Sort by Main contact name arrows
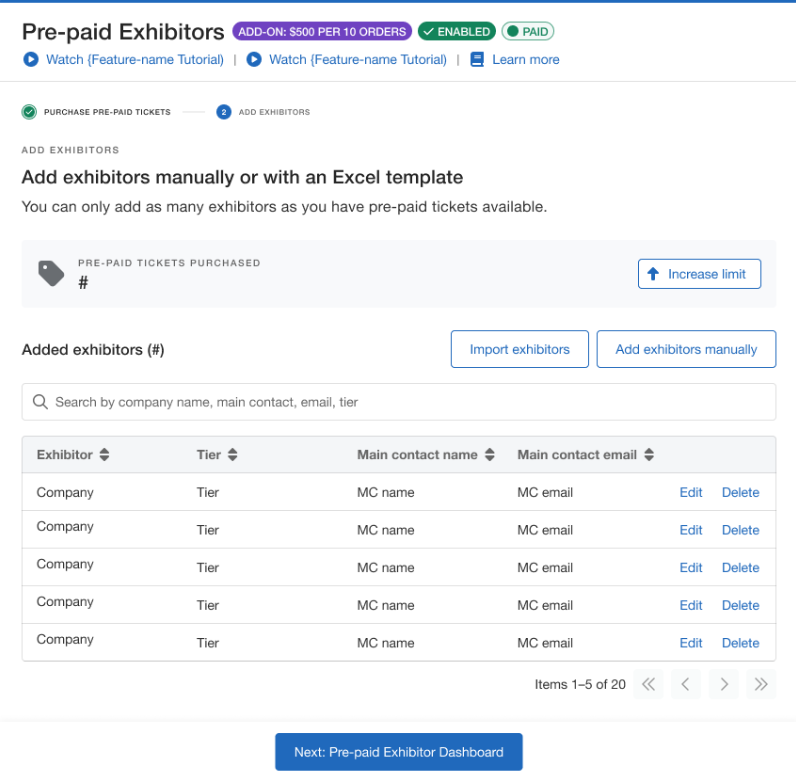Screen dimensions: 796x779 click(490, 455)
